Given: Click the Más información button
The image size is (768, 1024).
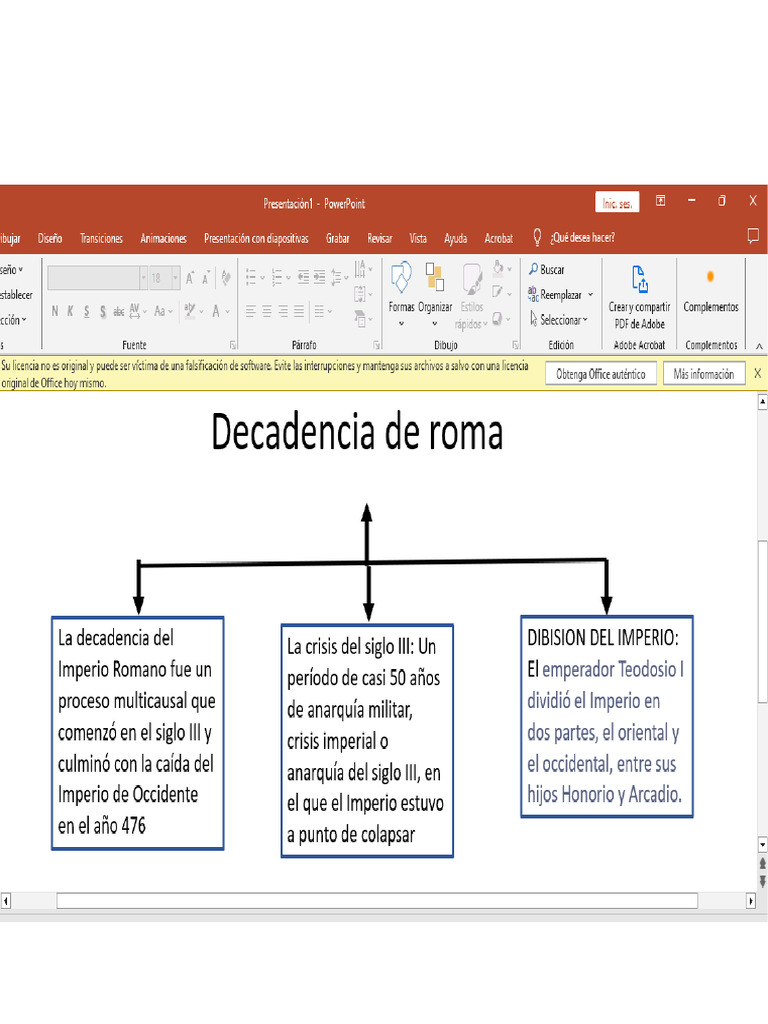Looking at the screenshot, I should pyautogui.click(x=704, y=374).
